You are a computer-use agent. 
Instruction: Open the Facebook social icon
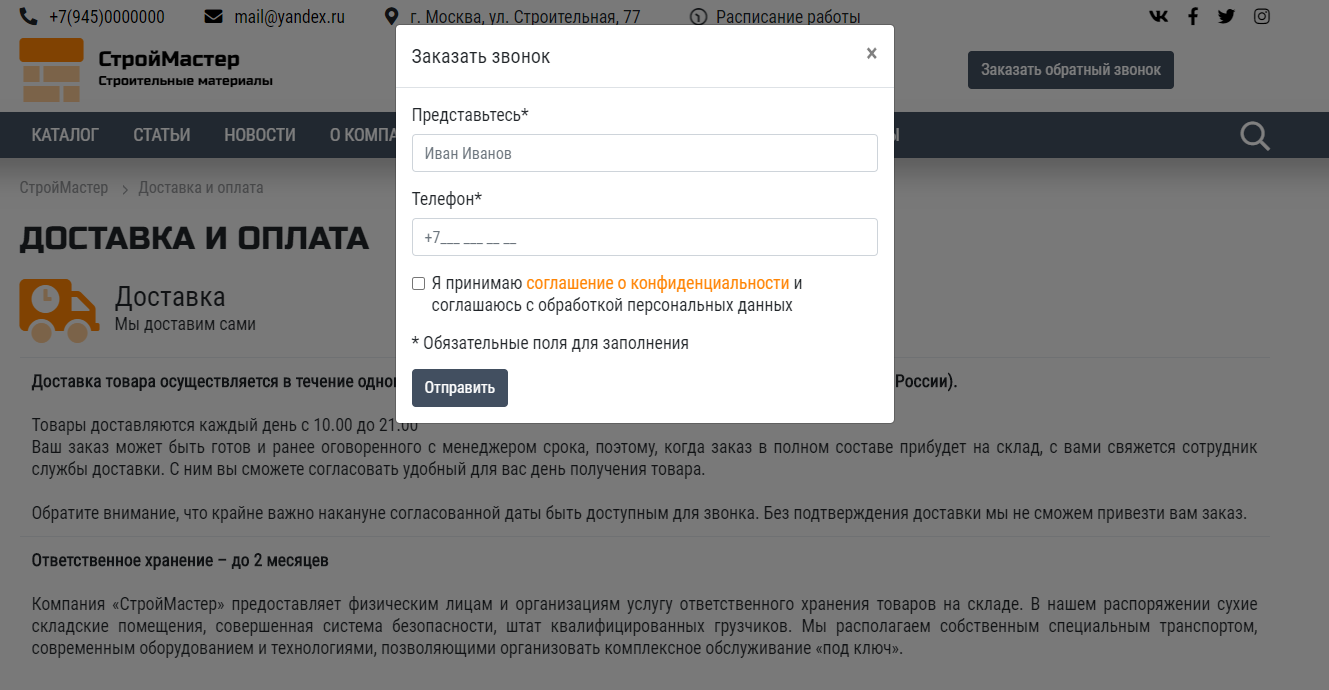tap(1193, 16)
